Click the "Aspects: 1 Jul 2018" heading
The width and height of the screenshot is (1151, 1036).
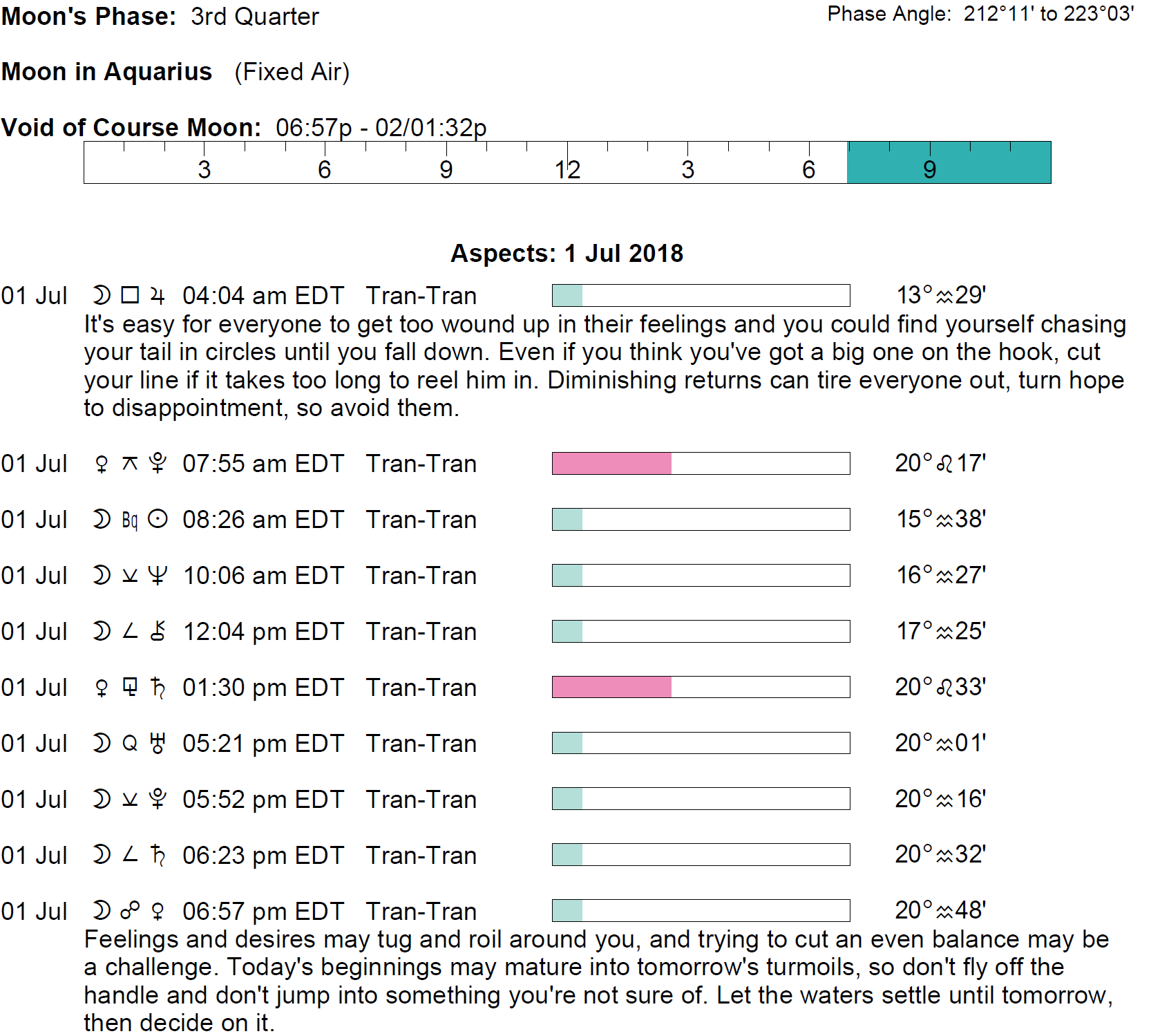(x=567, y=254)
